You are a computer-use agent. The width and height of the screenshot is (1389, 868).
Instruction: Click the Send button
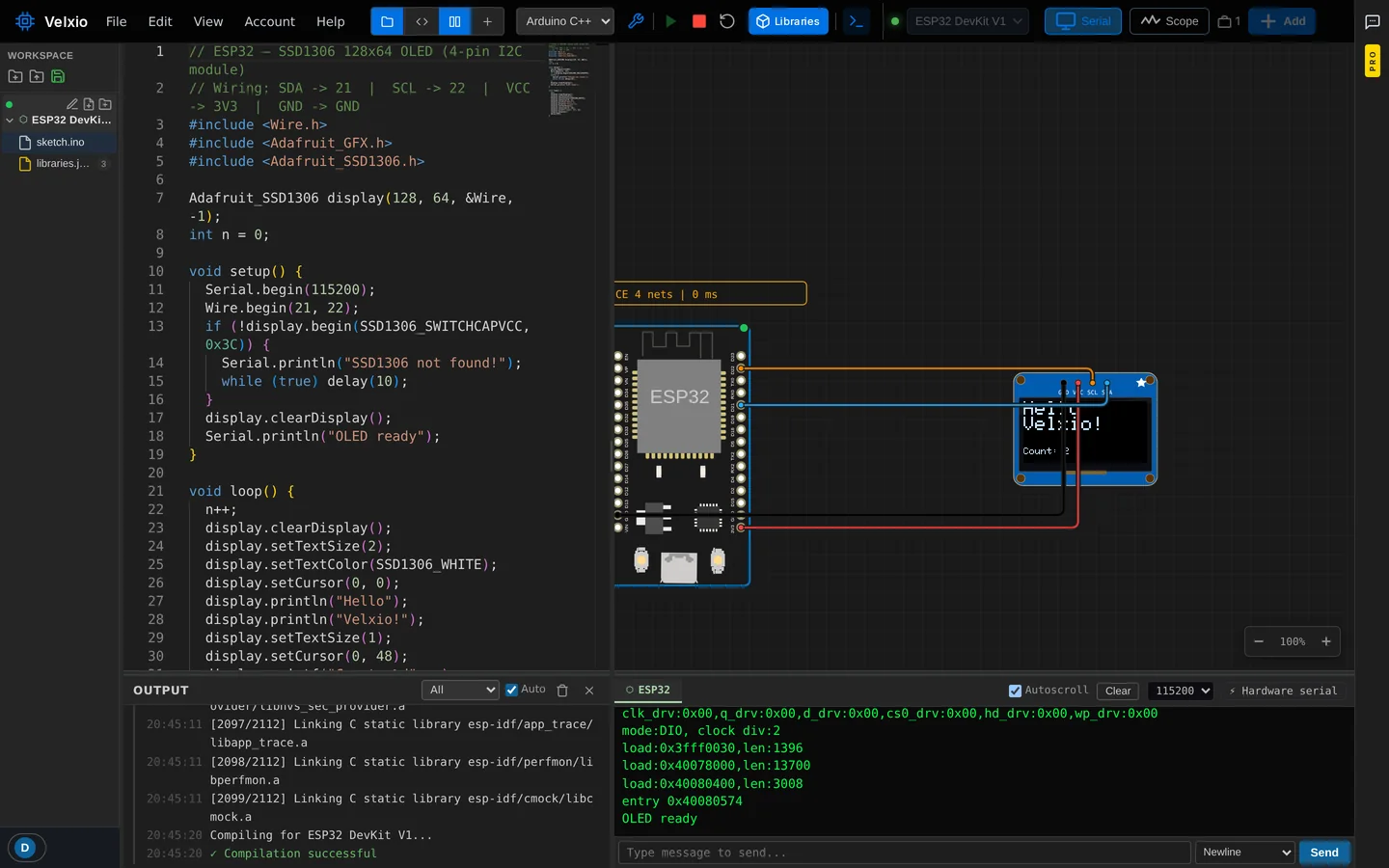click(1323, 853)
